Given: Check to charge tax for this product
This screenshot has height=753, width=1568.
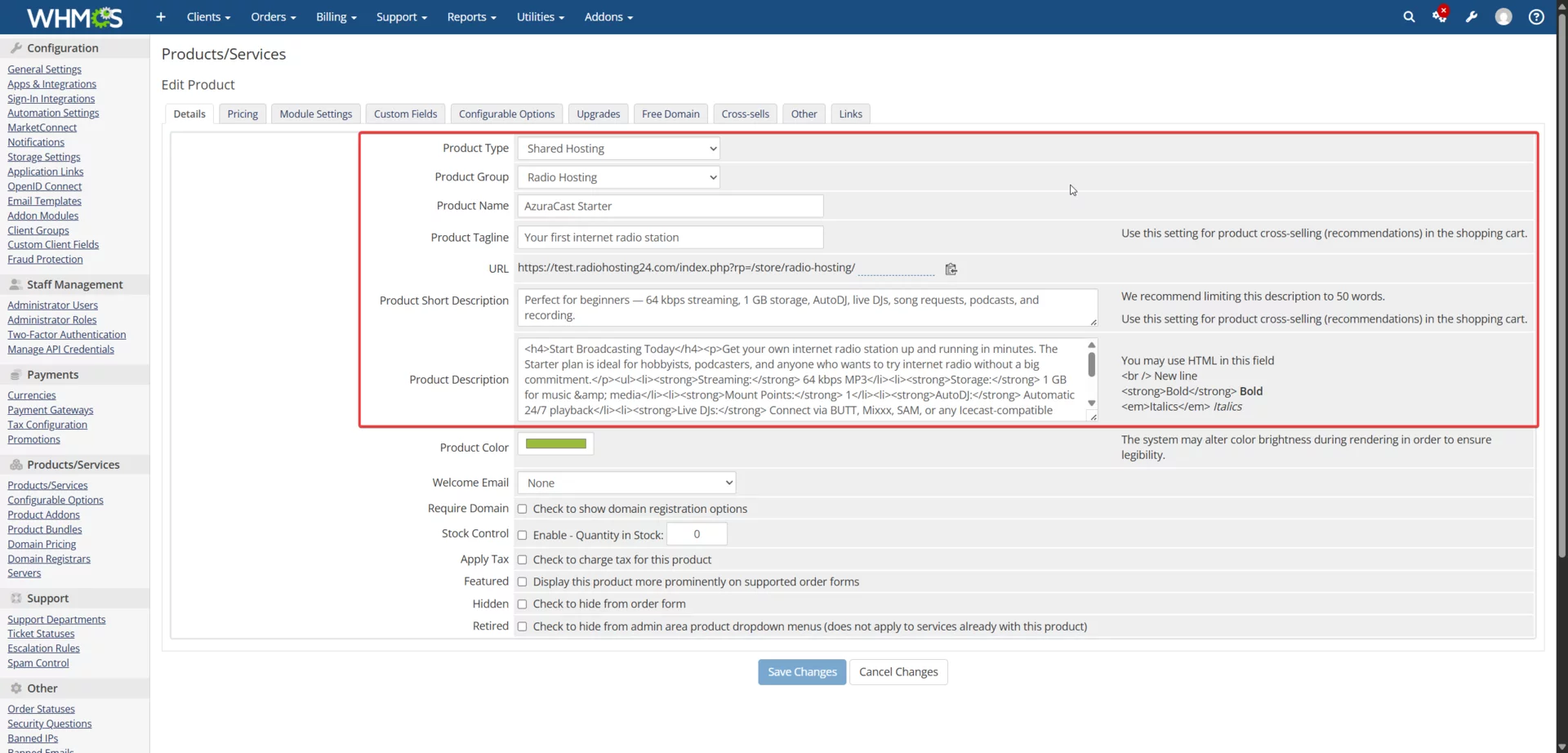Looking at the screenshot, I should (523, 559).
